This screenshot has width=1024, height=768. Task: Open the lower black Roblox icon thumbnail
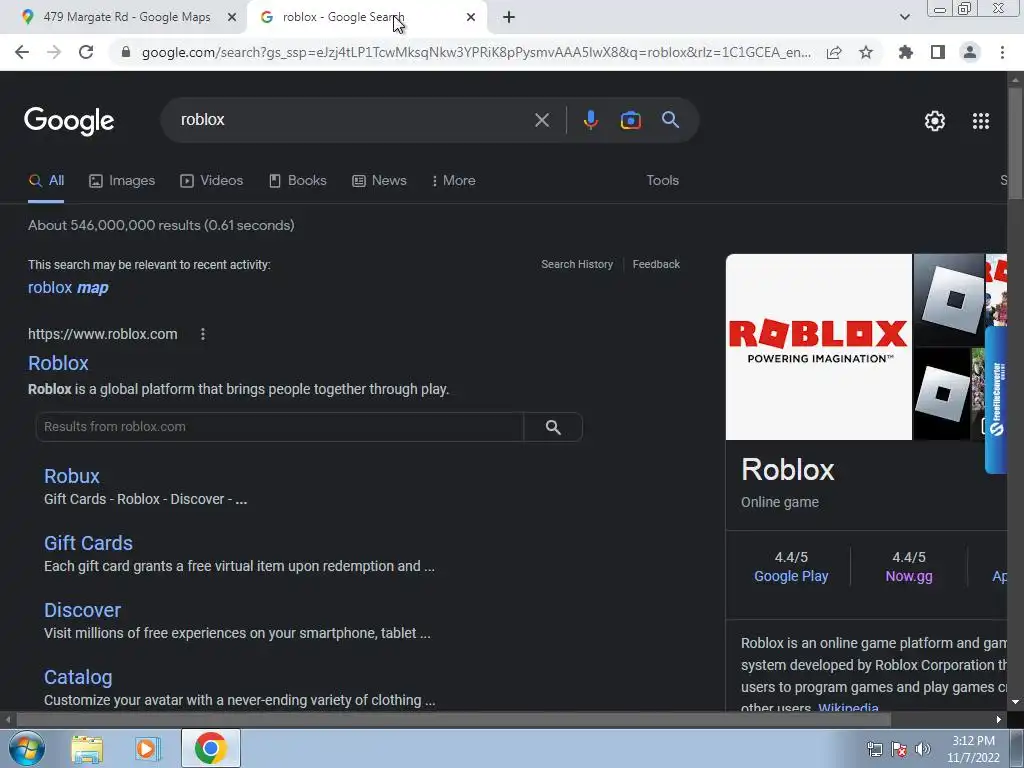click(941, 394)
